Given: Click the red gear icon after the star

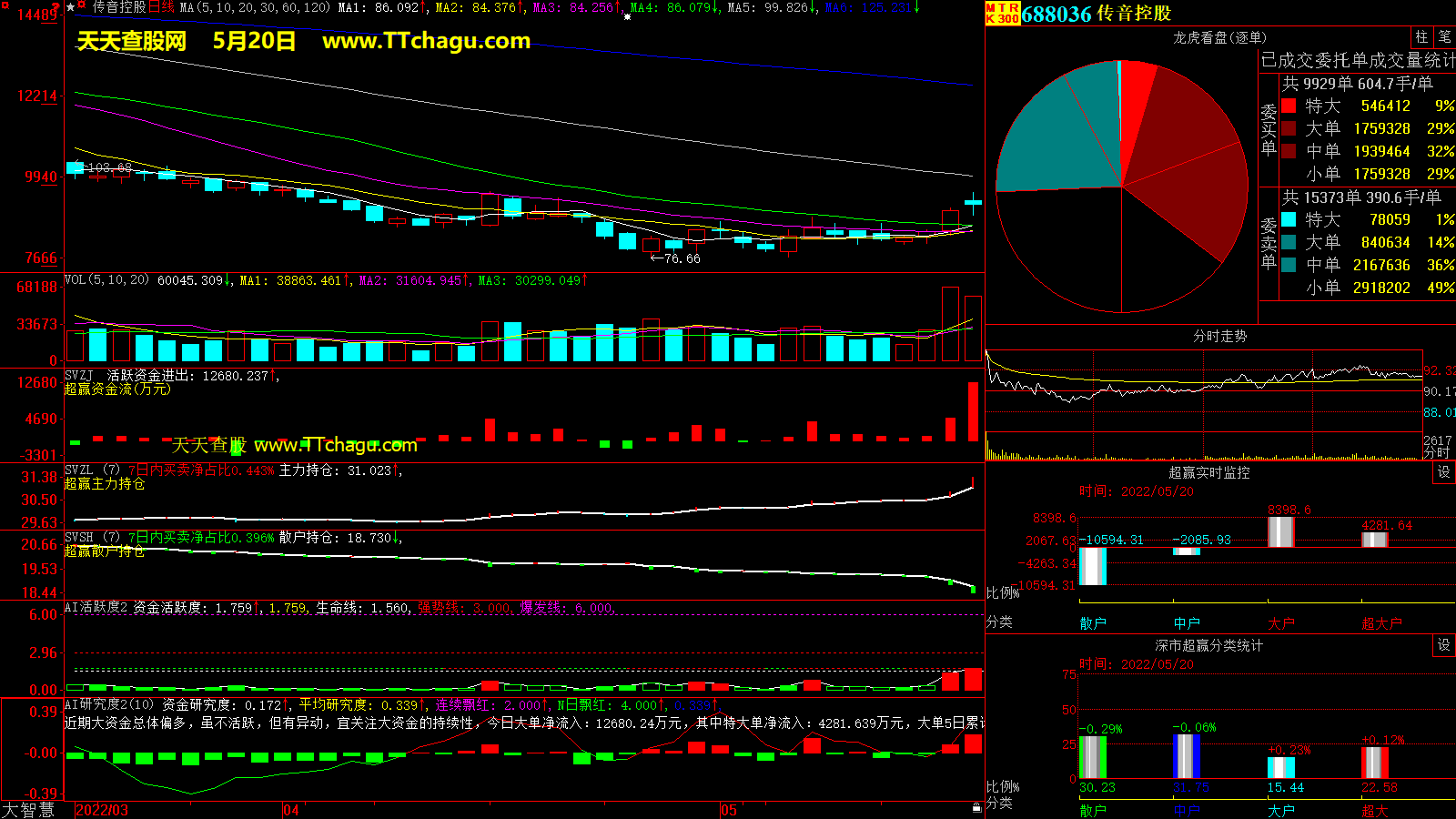Looking at the screenshot, I should coord(82,7).
